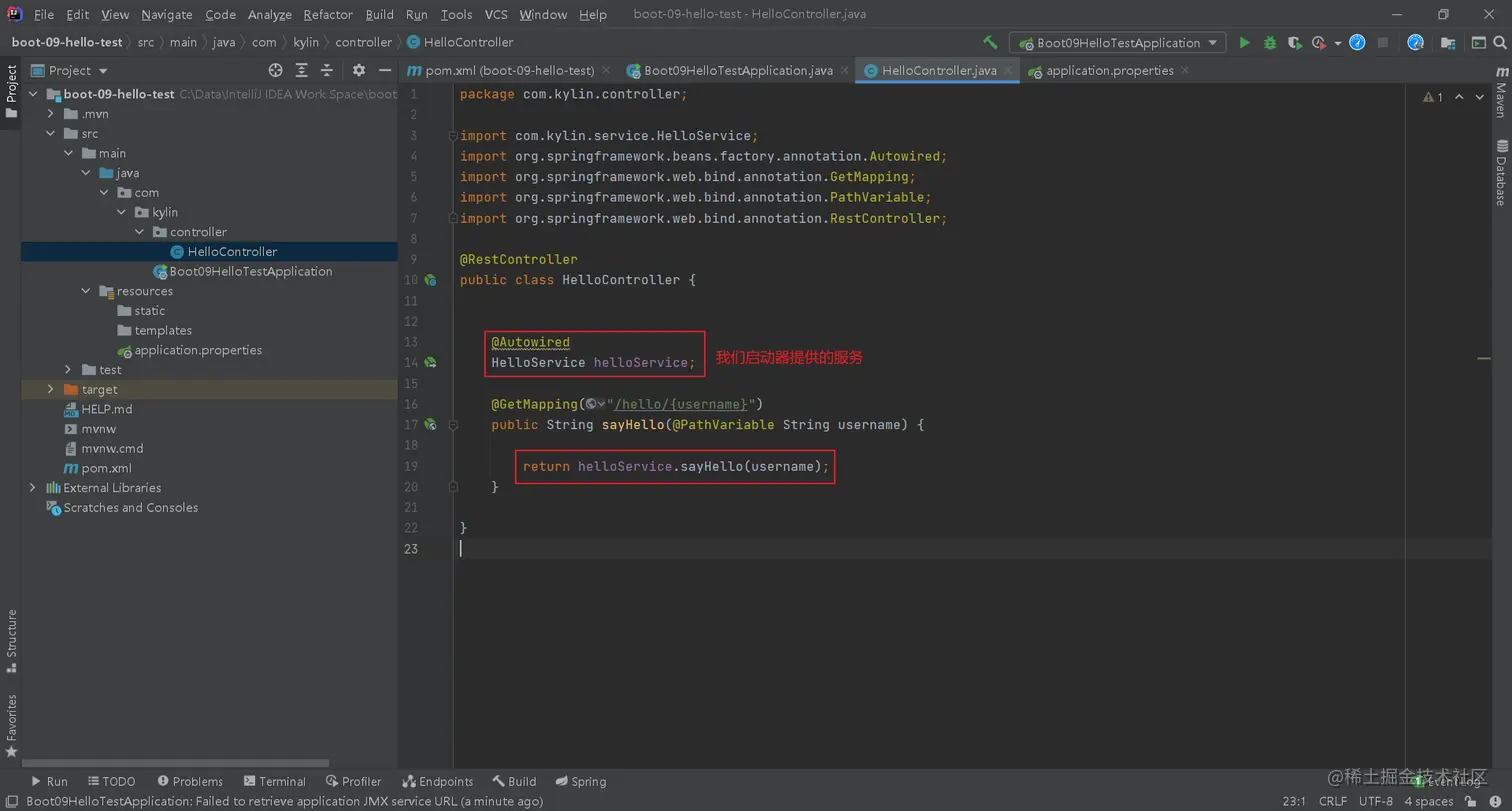Click the warning indicator in editor corner
Screen dimensions: 1512x811
point(1433,97)
